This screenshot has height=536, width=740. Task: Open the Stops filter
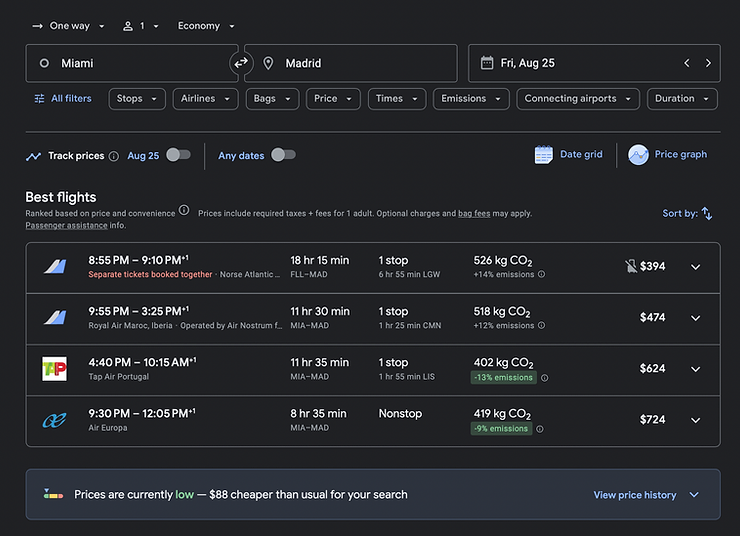pyautogui.click(x=137, y=99)
